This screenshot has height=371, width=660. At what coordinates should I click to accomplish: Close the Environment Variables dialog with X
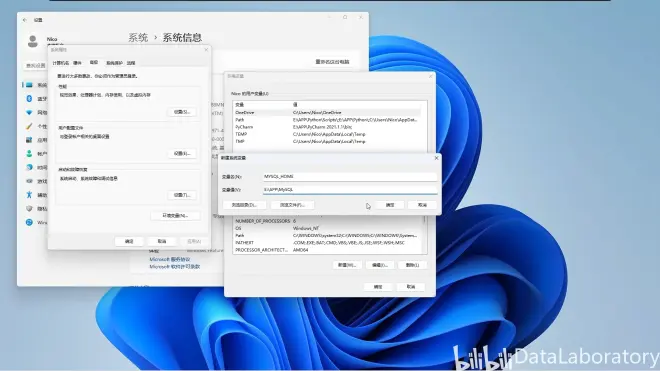tap(430, 76)
